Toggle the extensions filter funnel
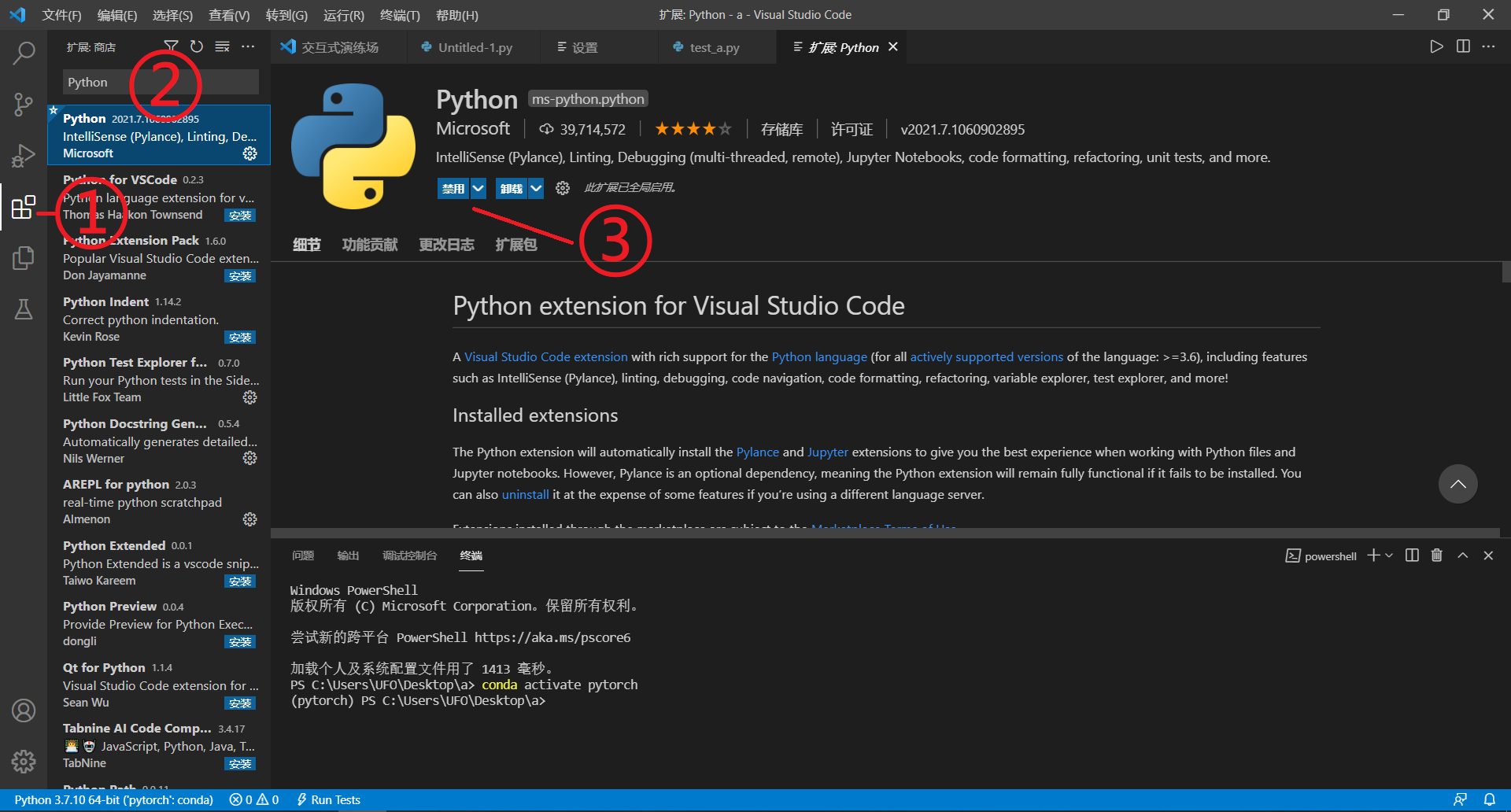This screenshot has width=1511, height=812. pos(171,46)
